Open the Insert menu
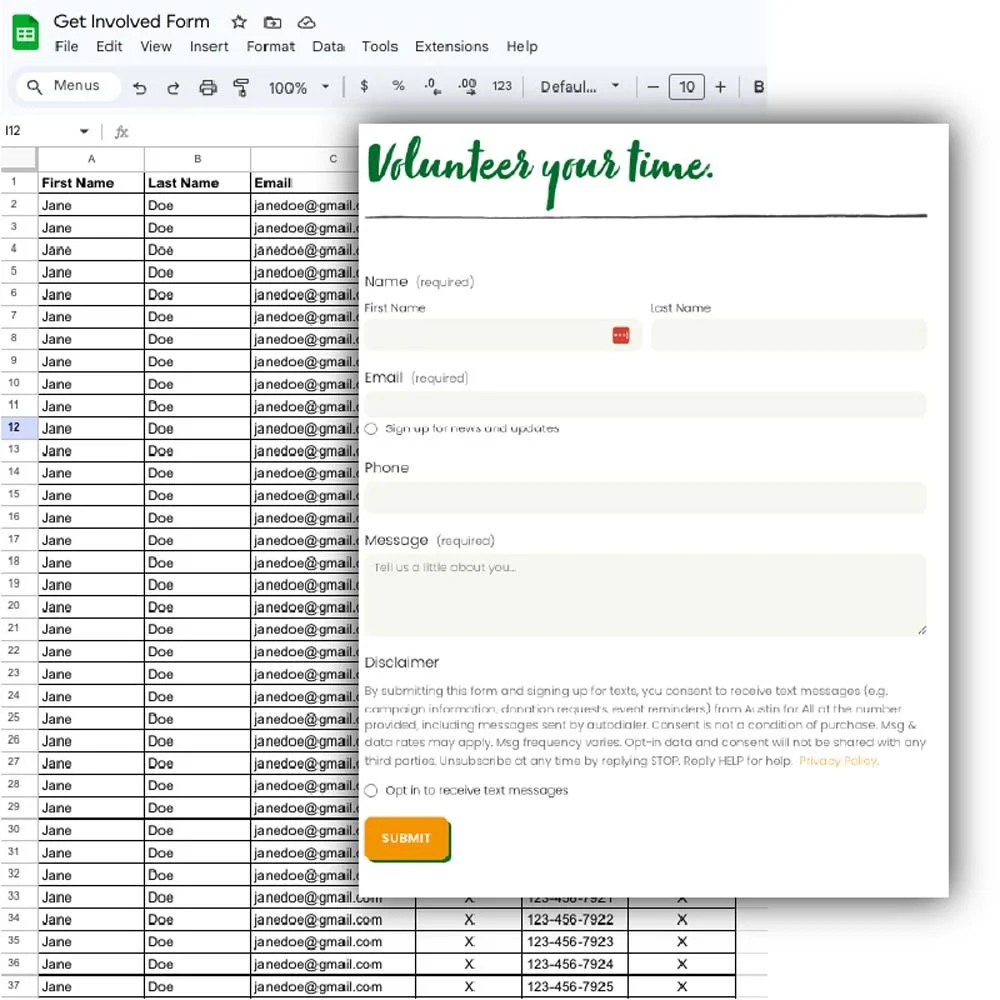Viewport: 1000px width, 1000px height. 209,47
